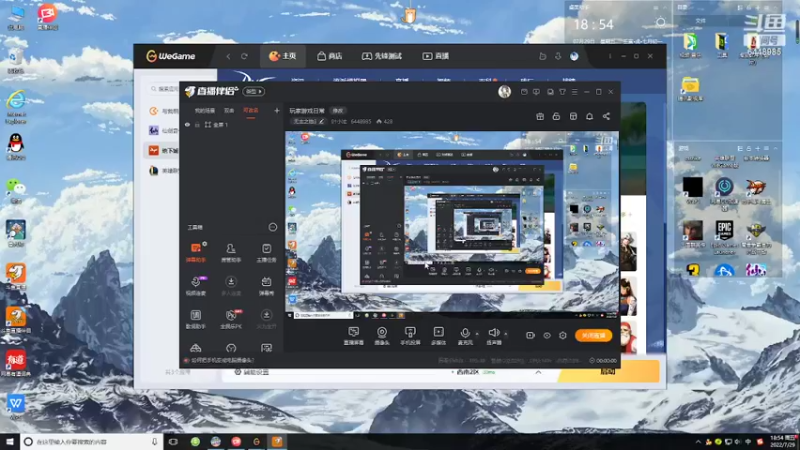800x450 pixels.
Task: Select the highlighted game in WeGame sidebar
Action: pos(161,151)
